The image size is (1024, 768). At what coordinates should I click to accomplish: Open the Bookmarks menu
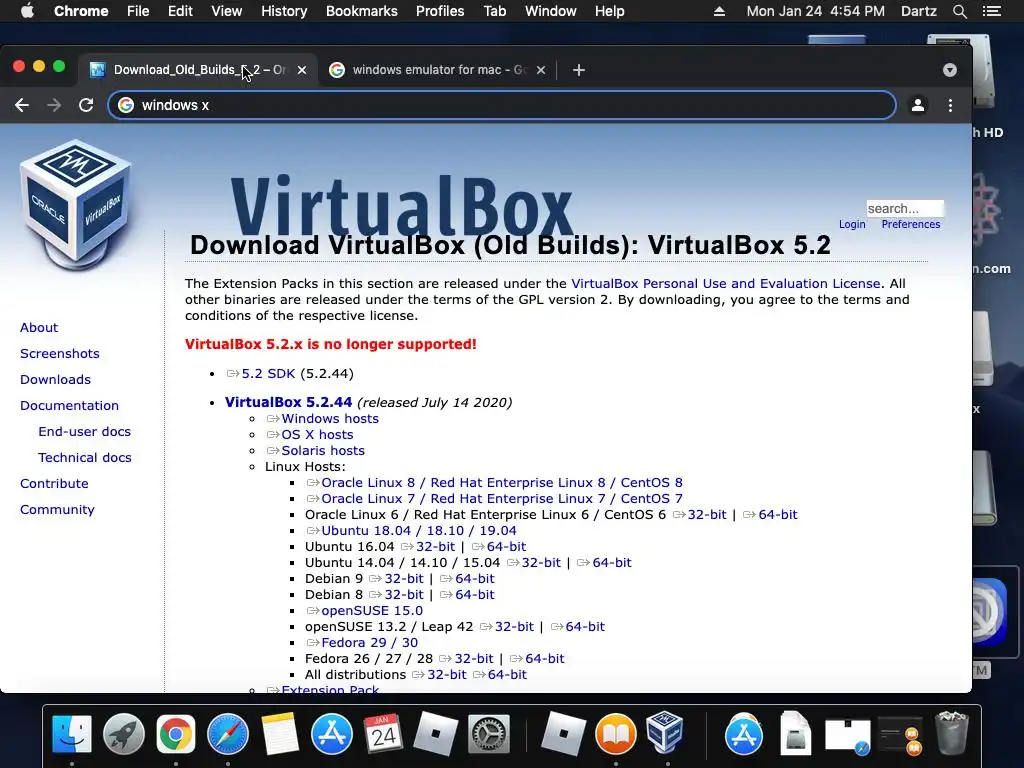point(362,11)
